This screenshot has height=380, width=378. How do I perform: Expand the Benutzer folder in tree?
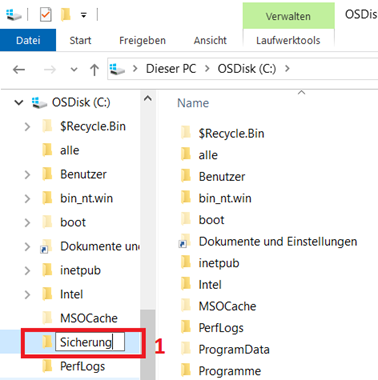[27, 174]
